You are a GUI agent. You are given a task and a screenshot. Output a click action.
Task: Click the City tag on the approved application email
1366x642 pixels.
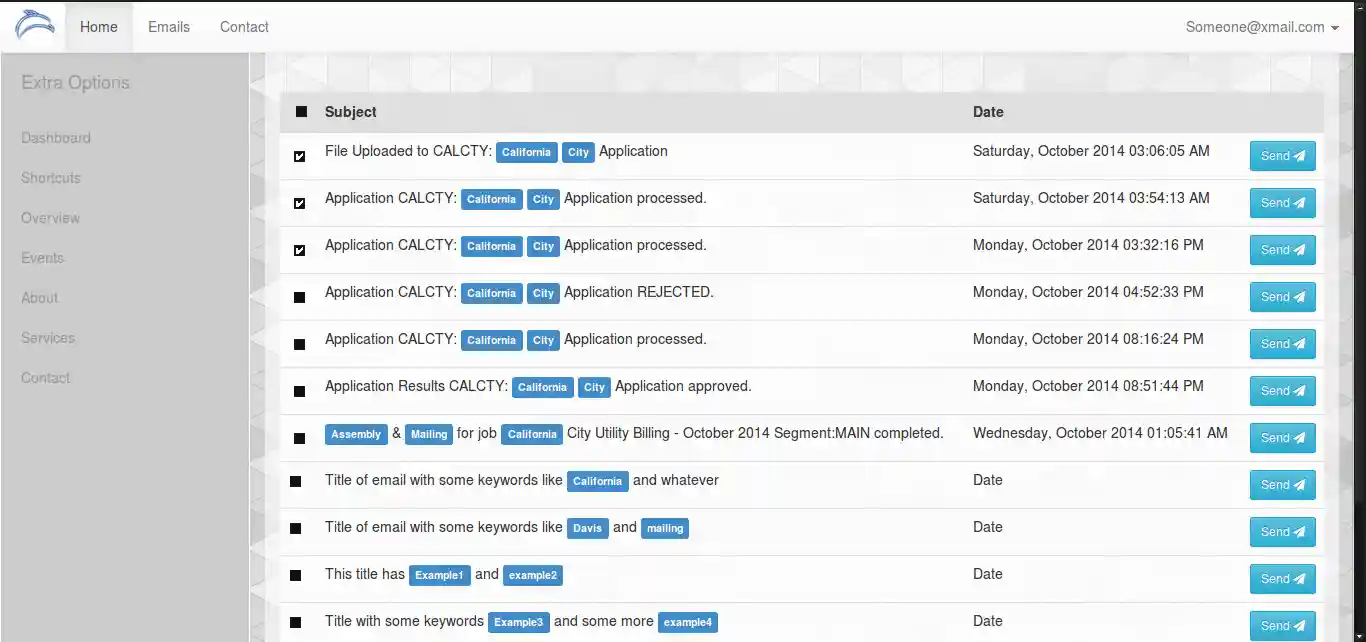(x=594, y=387)
